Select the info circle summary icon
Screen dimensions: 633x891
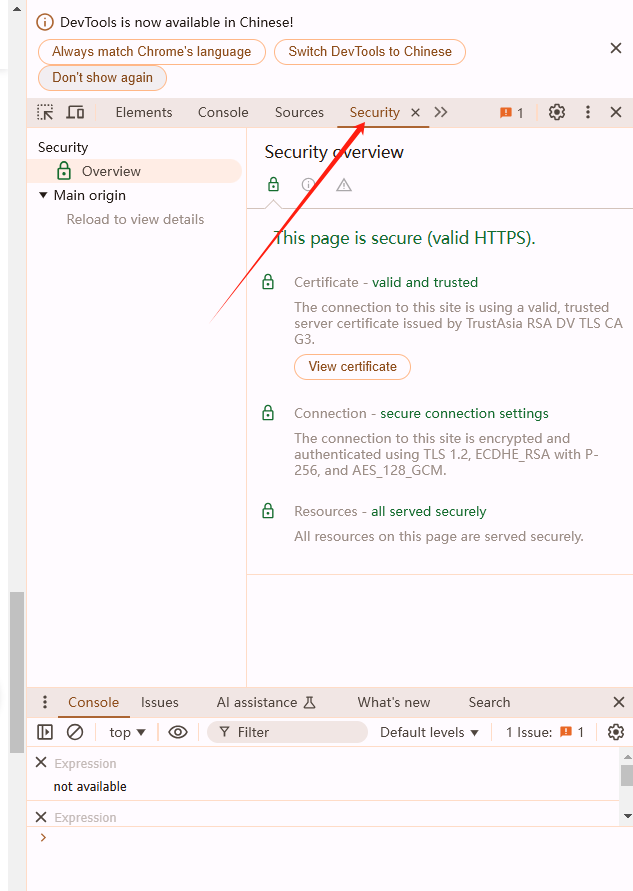coord(308,185)
